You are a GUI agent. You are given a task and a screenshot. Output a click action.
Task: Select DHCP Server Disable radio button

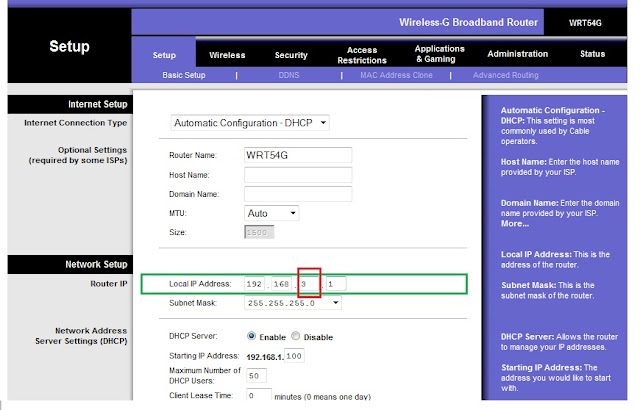pos(296,336)
